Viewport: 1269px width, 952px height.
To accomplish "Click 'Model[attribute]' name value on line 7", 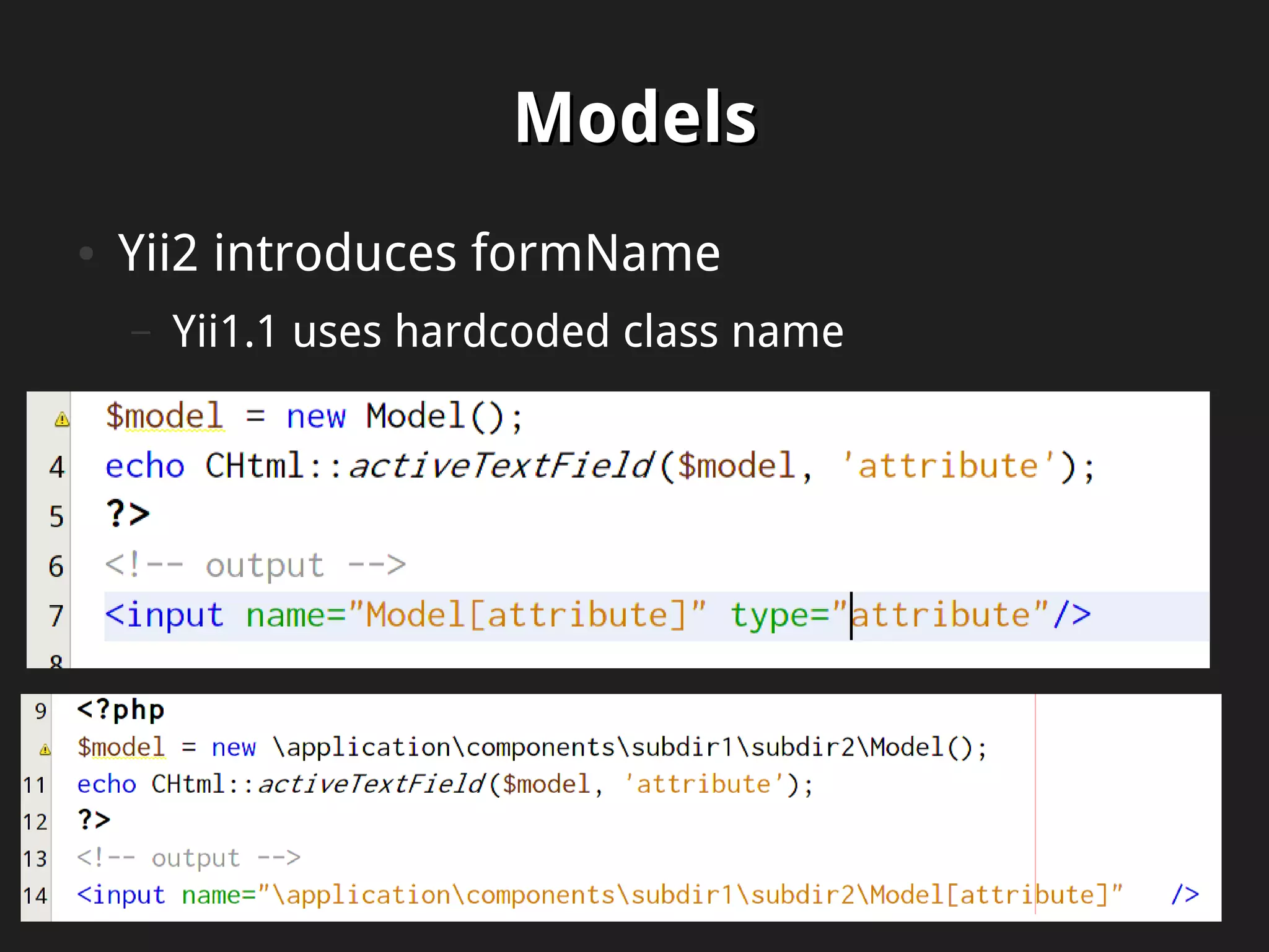I will coord(527,615).
